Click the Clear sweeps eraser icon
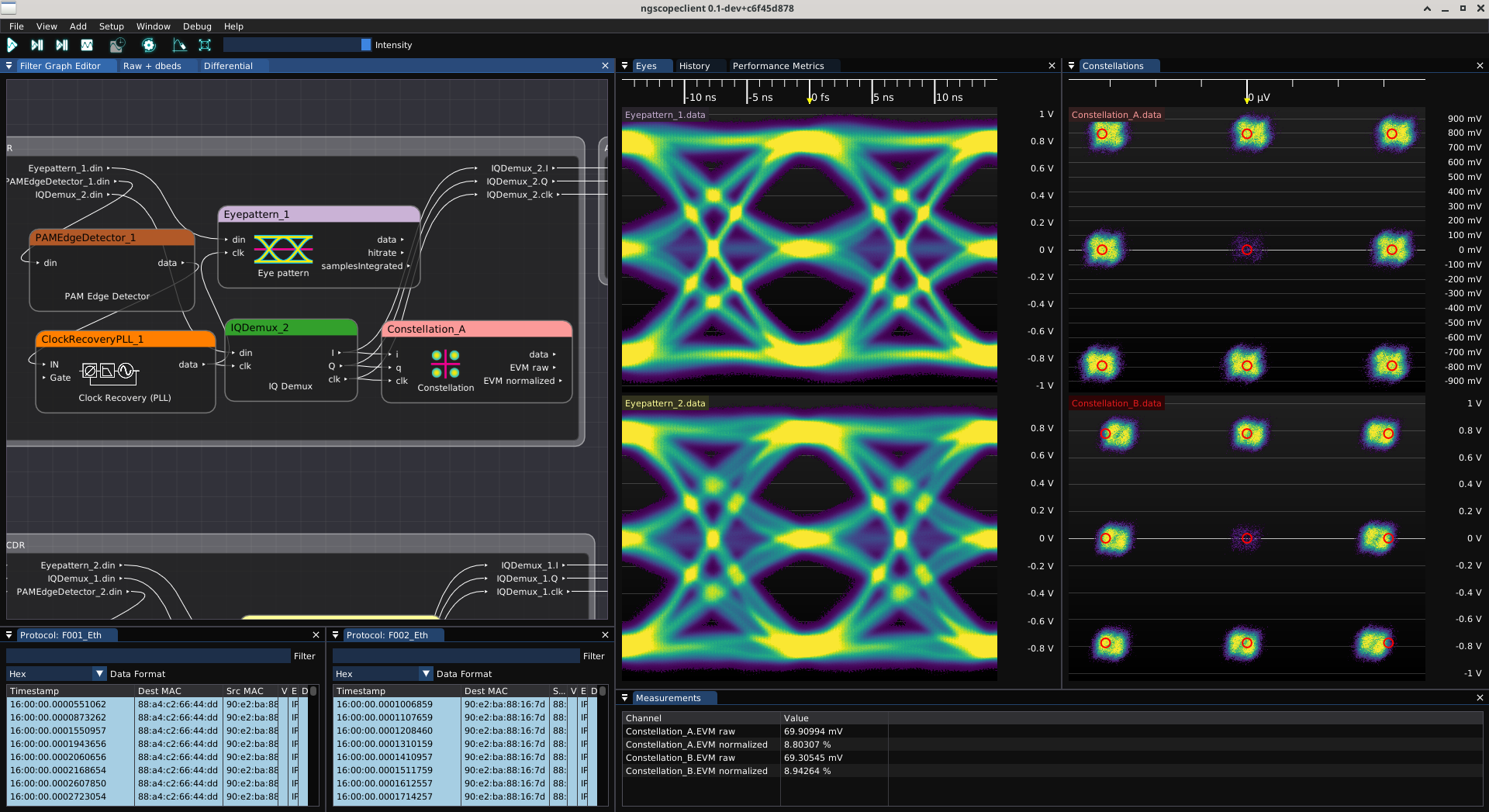Image resolution: width=1489 pixels, height=812 pixels. click(179, 46)
